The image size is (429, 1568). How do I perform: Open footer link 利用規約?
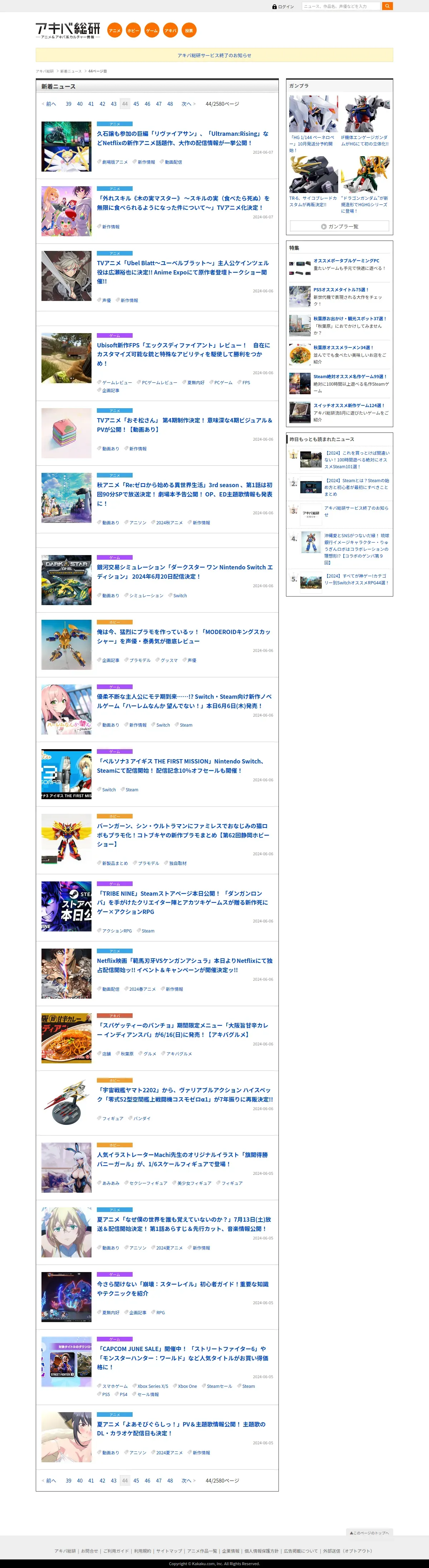142,1552
